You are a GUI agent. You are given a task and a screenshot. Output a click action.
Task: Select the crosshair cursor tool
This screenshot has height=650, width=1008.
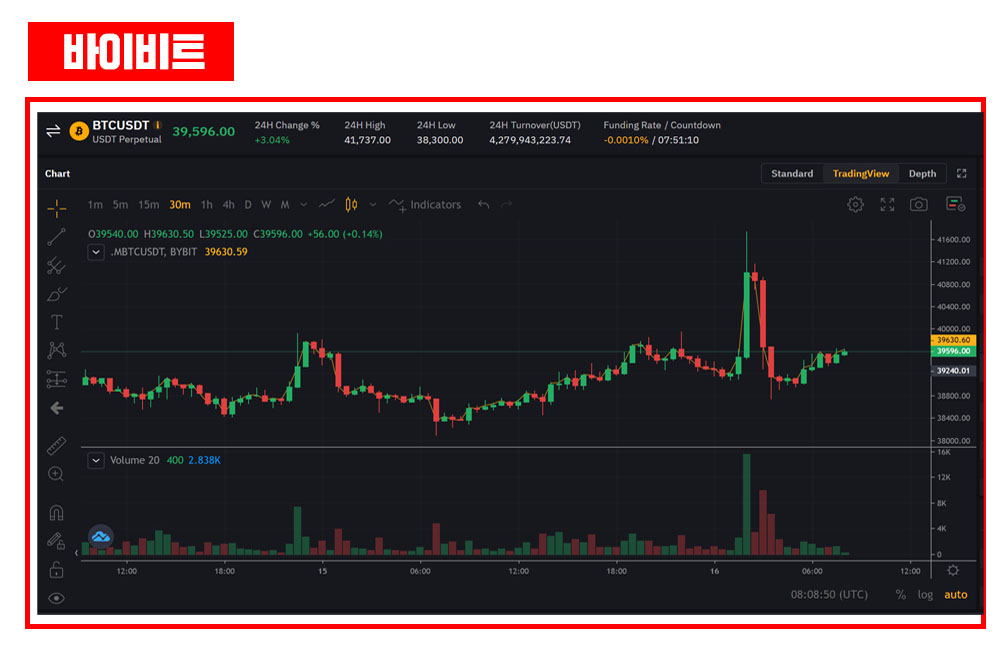click(x=57, y=208)
